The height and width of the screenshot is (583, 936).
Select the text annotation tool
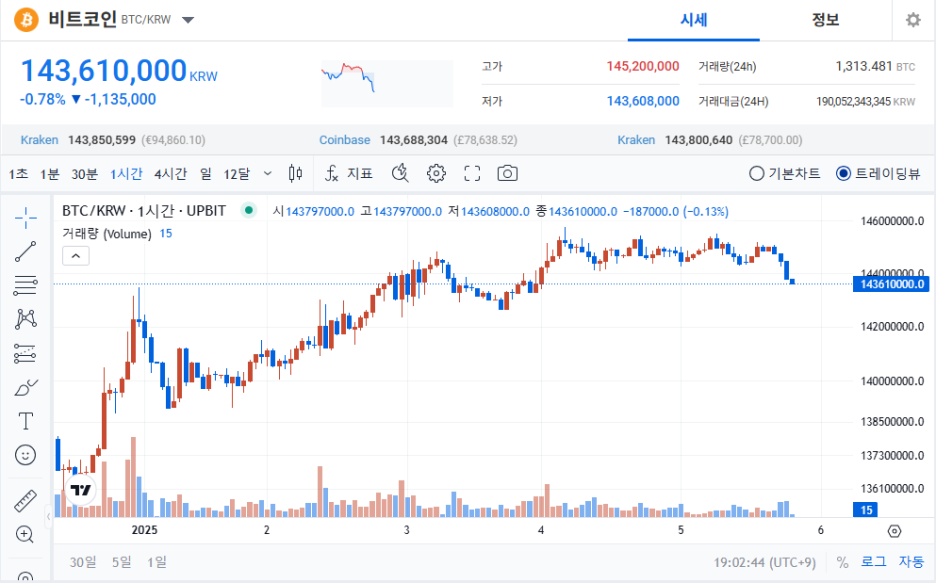coord(26,421)
